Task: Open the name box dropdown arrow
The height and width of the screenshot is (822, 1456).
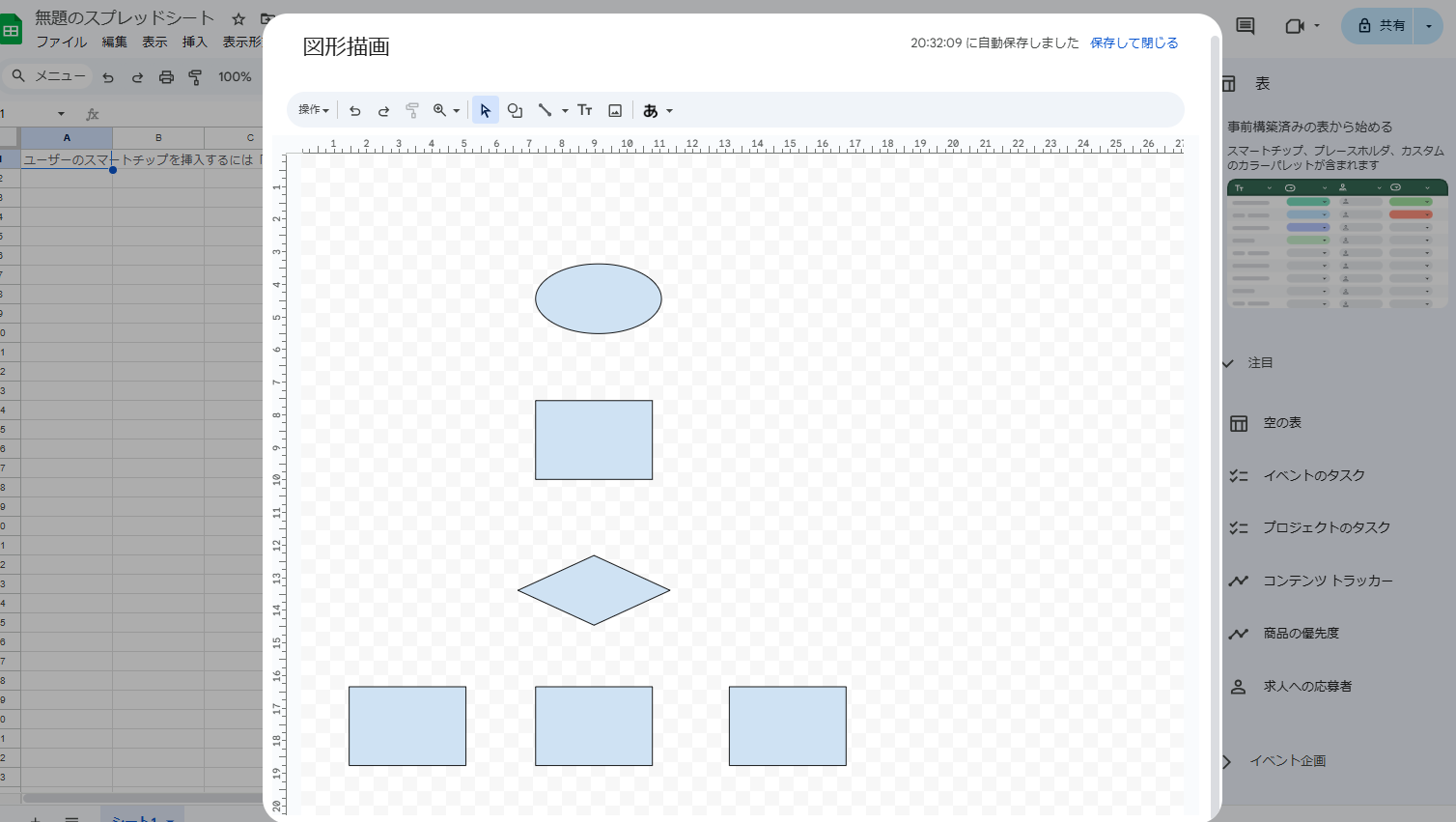Action: pyautogui.click(x=61, y=114)
